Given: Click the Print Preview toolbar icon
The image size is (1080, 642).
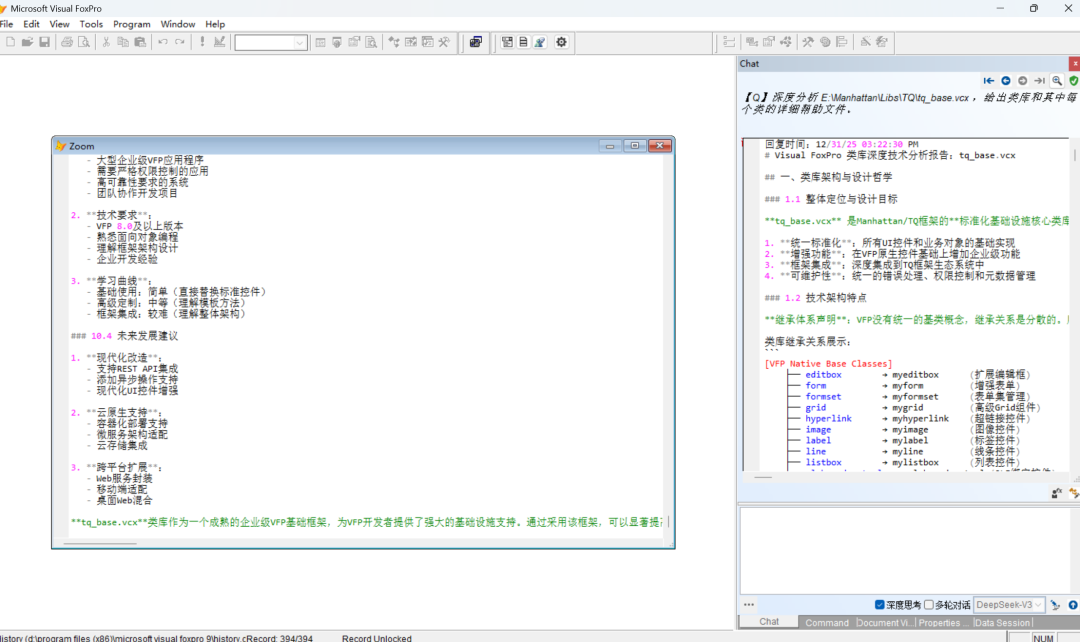Looking at the screenshot, I should 83,42.
